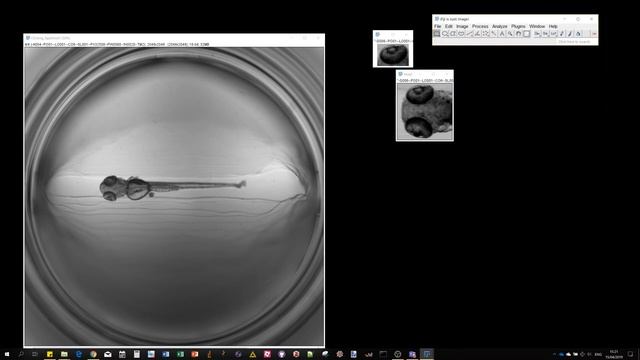Open the taskbar clock and date
Viewport: 640px width, 360px height.
613,354
